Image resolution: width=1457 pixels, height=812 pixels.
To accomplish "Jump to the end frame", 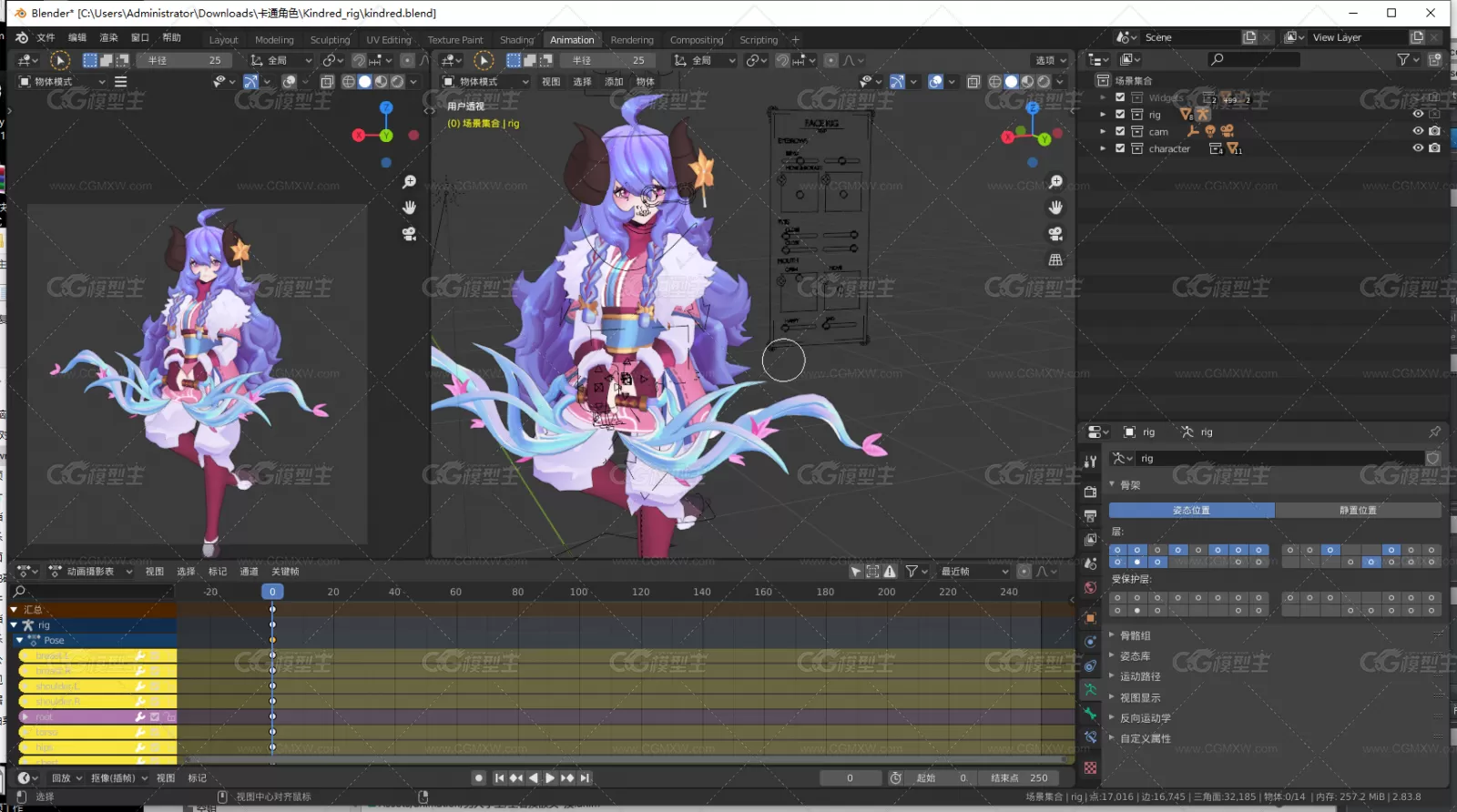I will pyautogui.click(x=585, y=778).
